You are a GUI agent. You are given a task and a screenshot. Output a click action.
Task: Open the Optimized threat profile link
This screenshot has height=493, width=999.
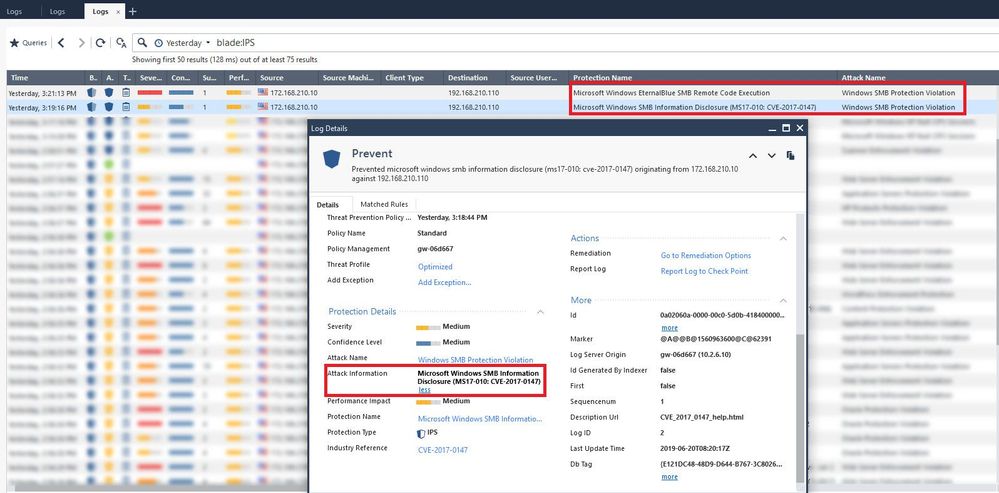pos(435,267)
